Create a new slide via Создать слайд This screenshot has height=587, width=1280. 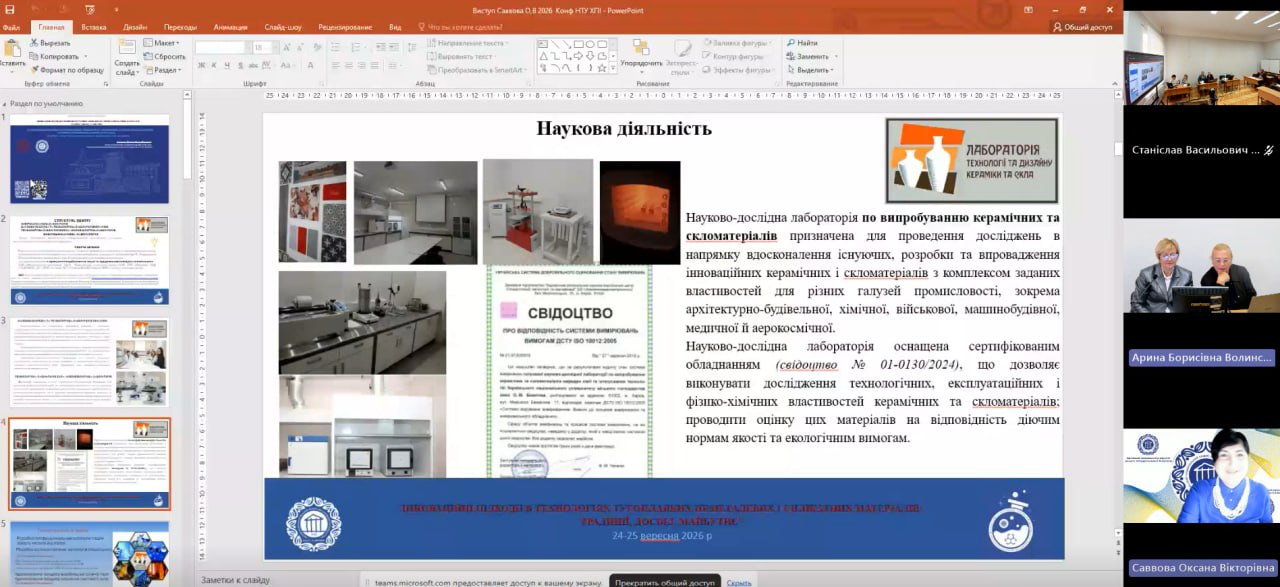(127, 58)
